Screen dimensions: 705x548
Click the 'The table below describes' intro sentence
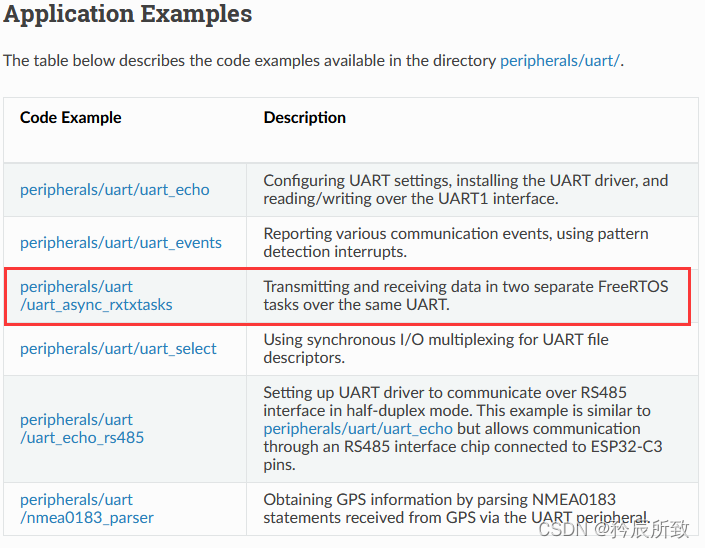tap(250, 60)
